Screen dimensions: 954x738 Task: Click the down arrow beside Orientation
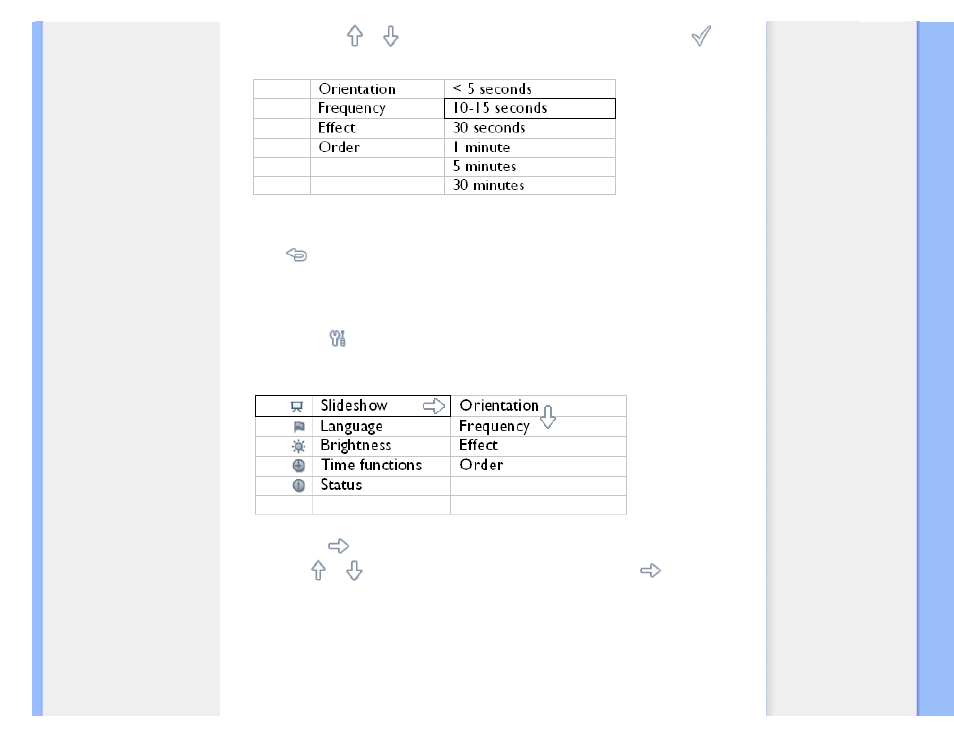click(x=548, y=417)
